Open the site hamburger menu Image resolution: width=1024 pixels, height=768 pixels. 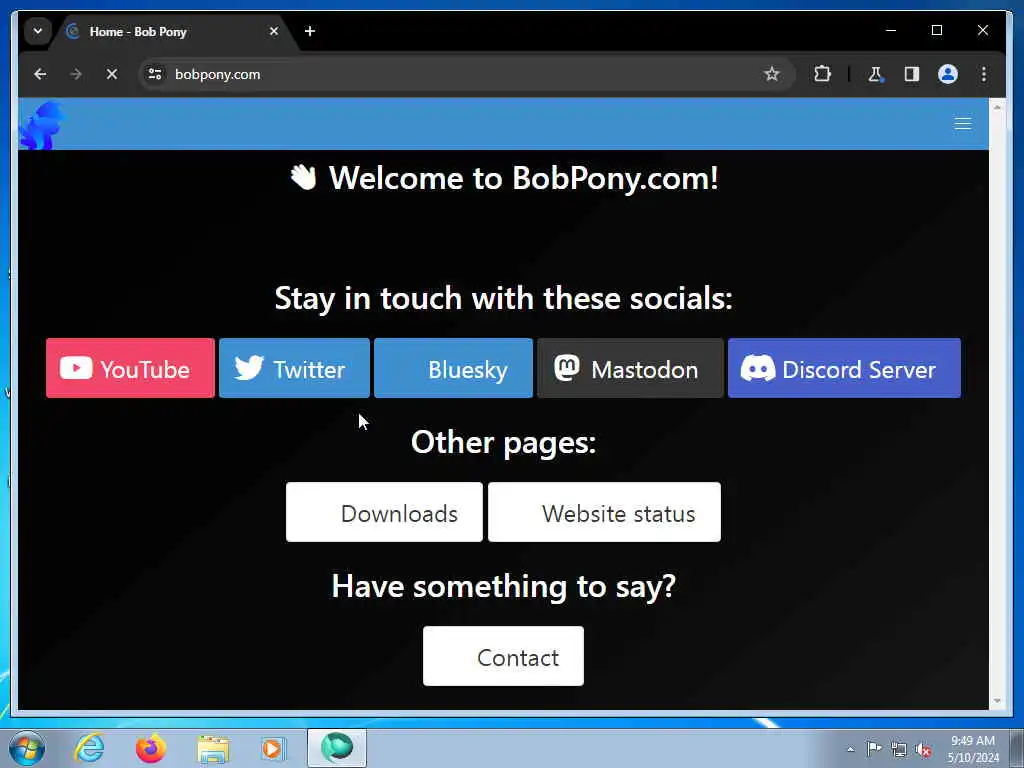(963, 124)
